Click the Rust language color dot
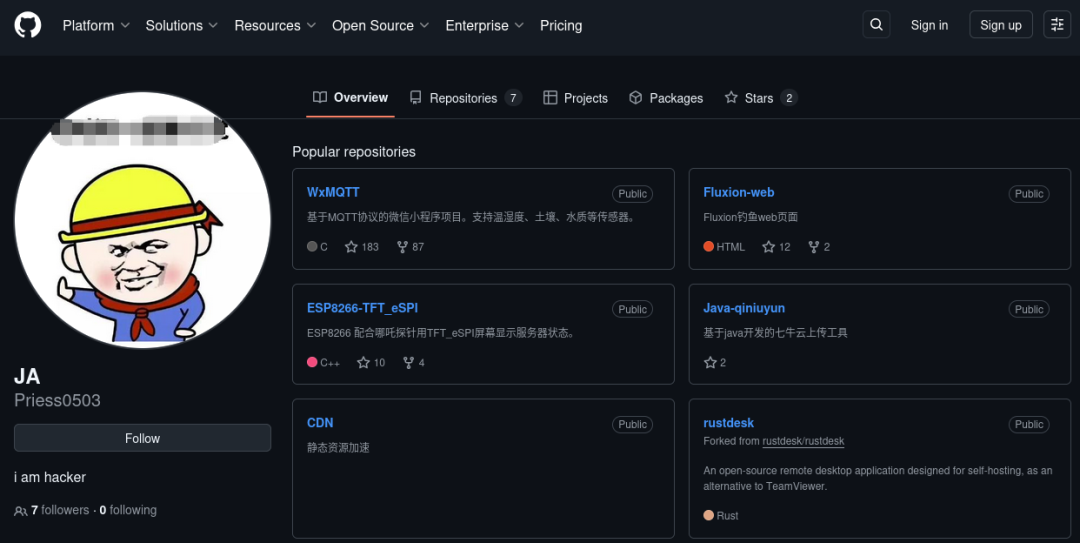This screenshot has width=1080, height=543. [x=709, y=515]
